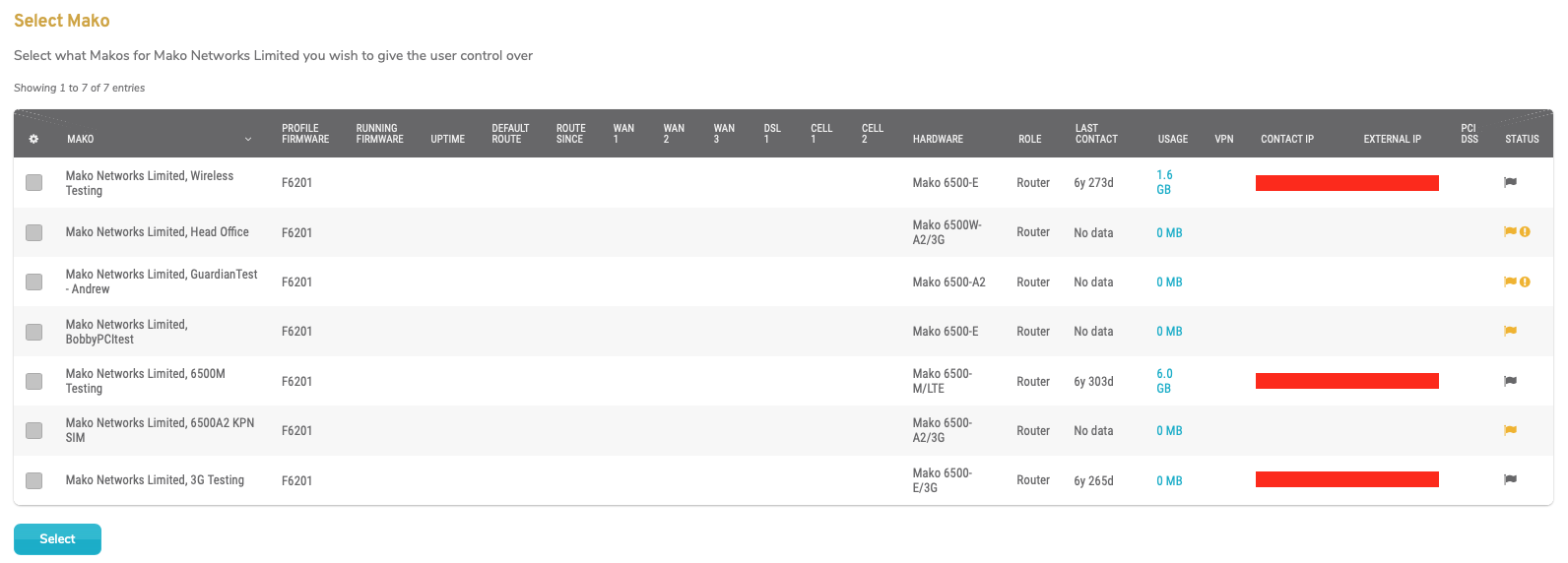Tick checkbox for 6500M Testing Mako
The image size is (1568, 563).
point(34,381)
